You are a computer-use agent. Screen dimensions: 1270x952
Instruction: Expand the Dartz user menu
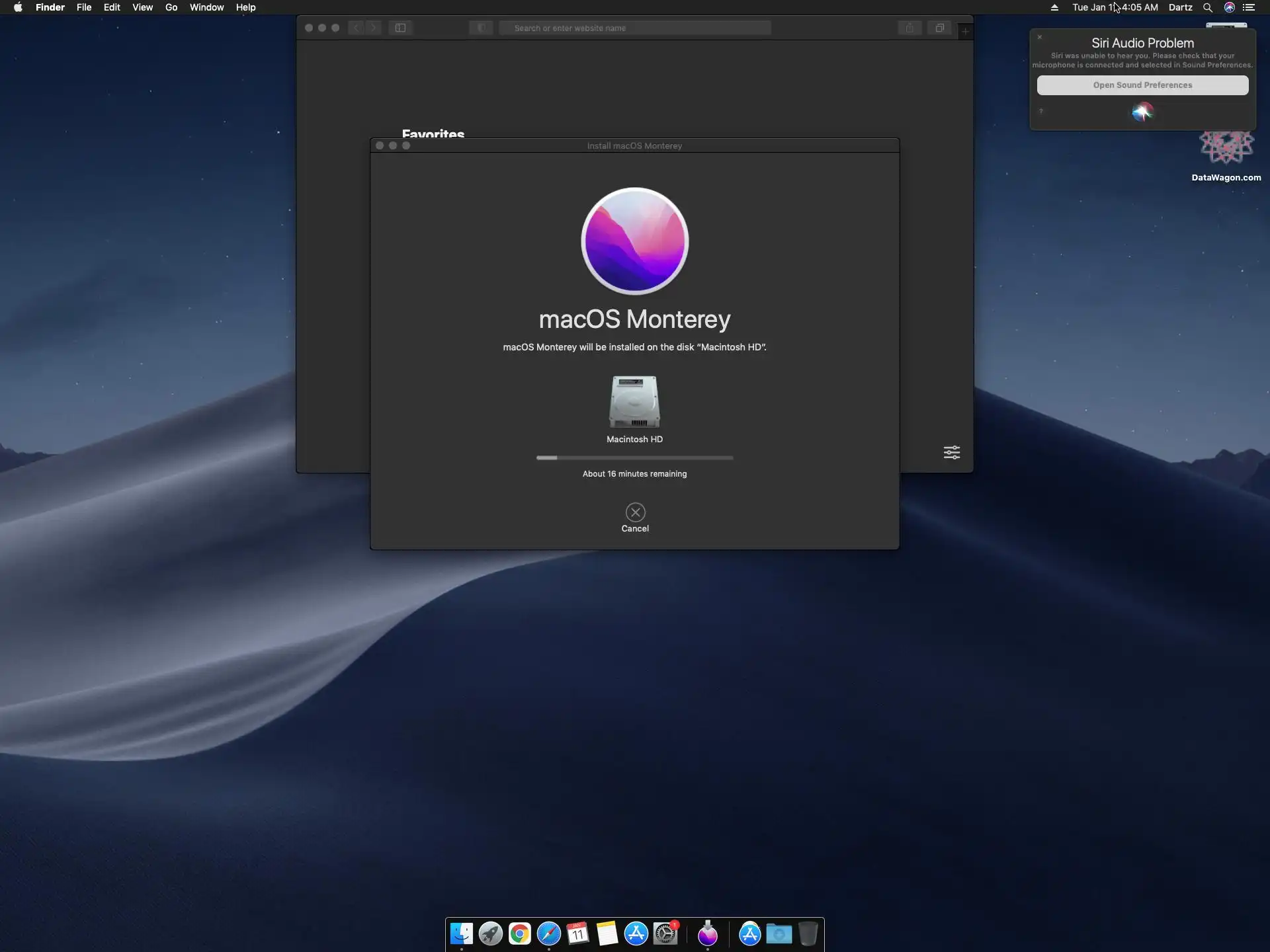1180,7
